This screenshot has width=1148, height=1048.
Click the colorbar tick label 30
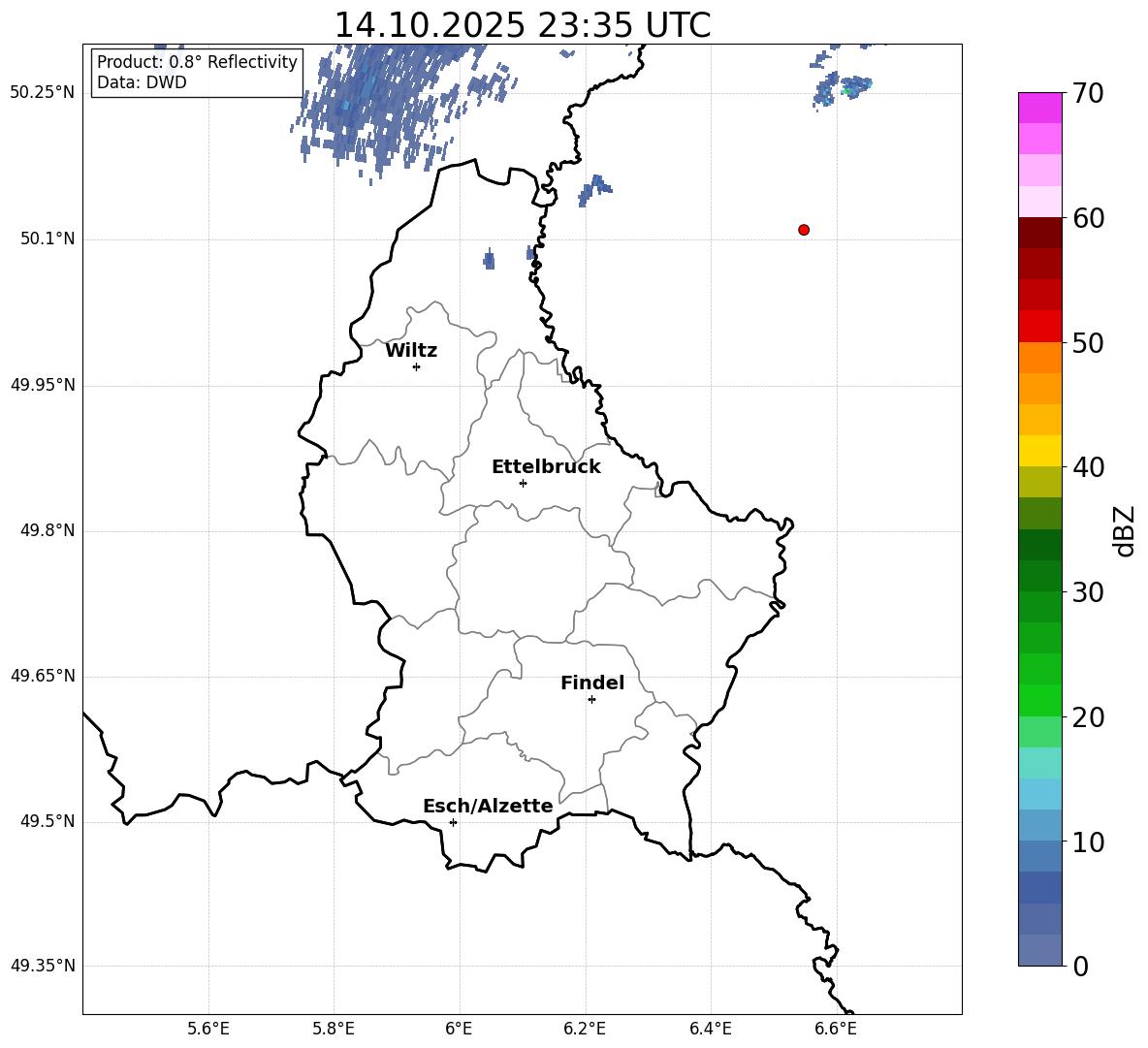click(x=1088, y=592)
